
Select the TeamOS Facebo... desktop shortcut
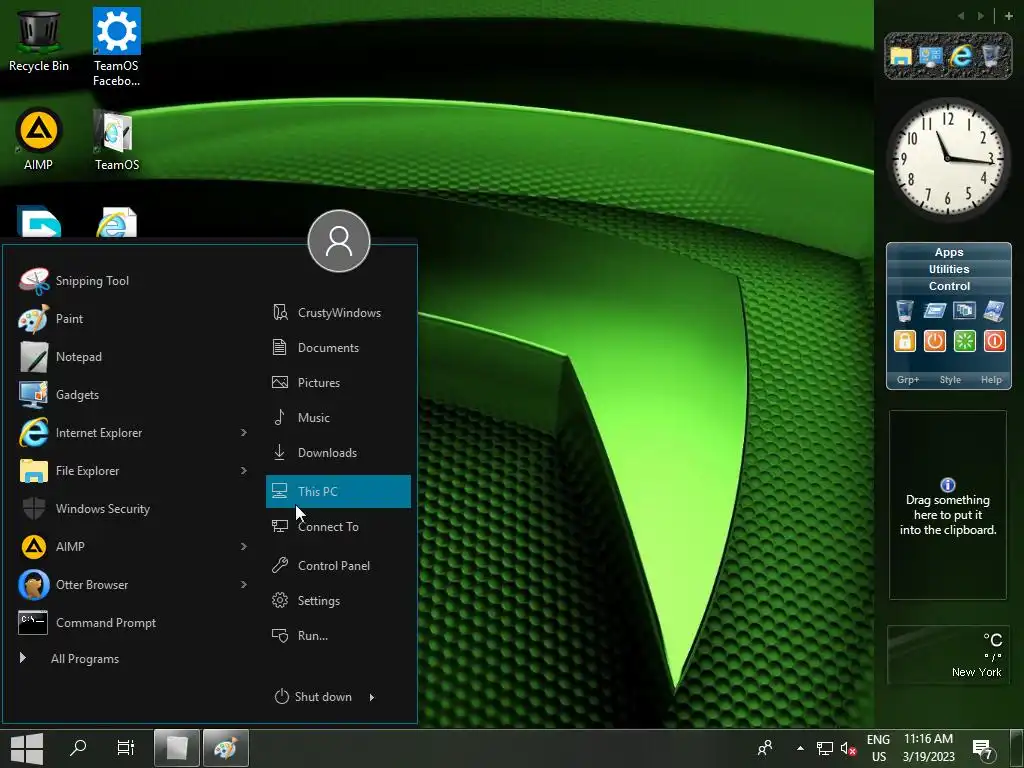point(116,47)
